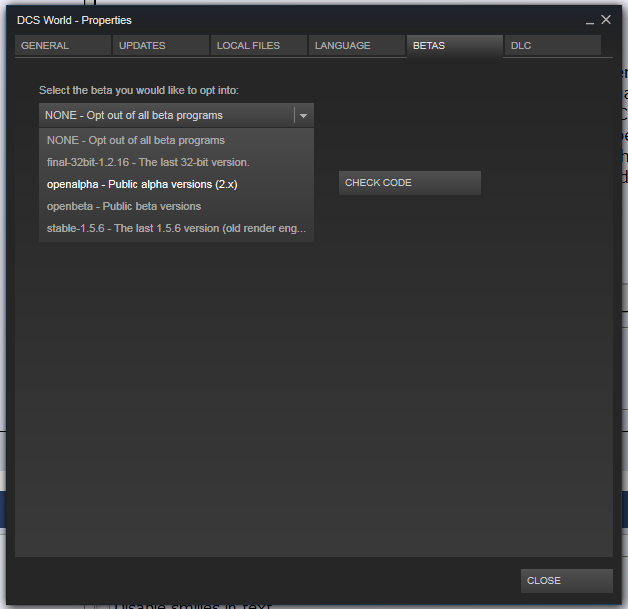Select final-32bit-1.2.16 last 32-bit version option
Image resolution: width=628 pixels, height=609 pixels.
tap(176, 163)
